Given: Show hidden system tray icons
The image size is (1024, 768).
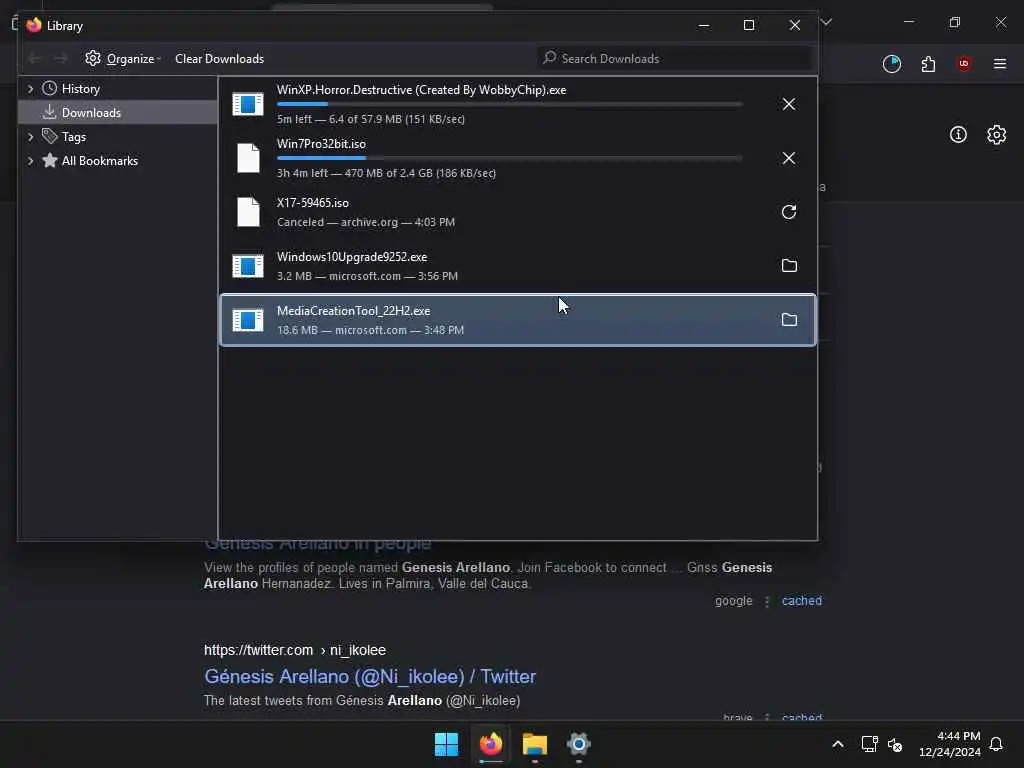Looking at the screenshot, I should (x=838, y=744).
